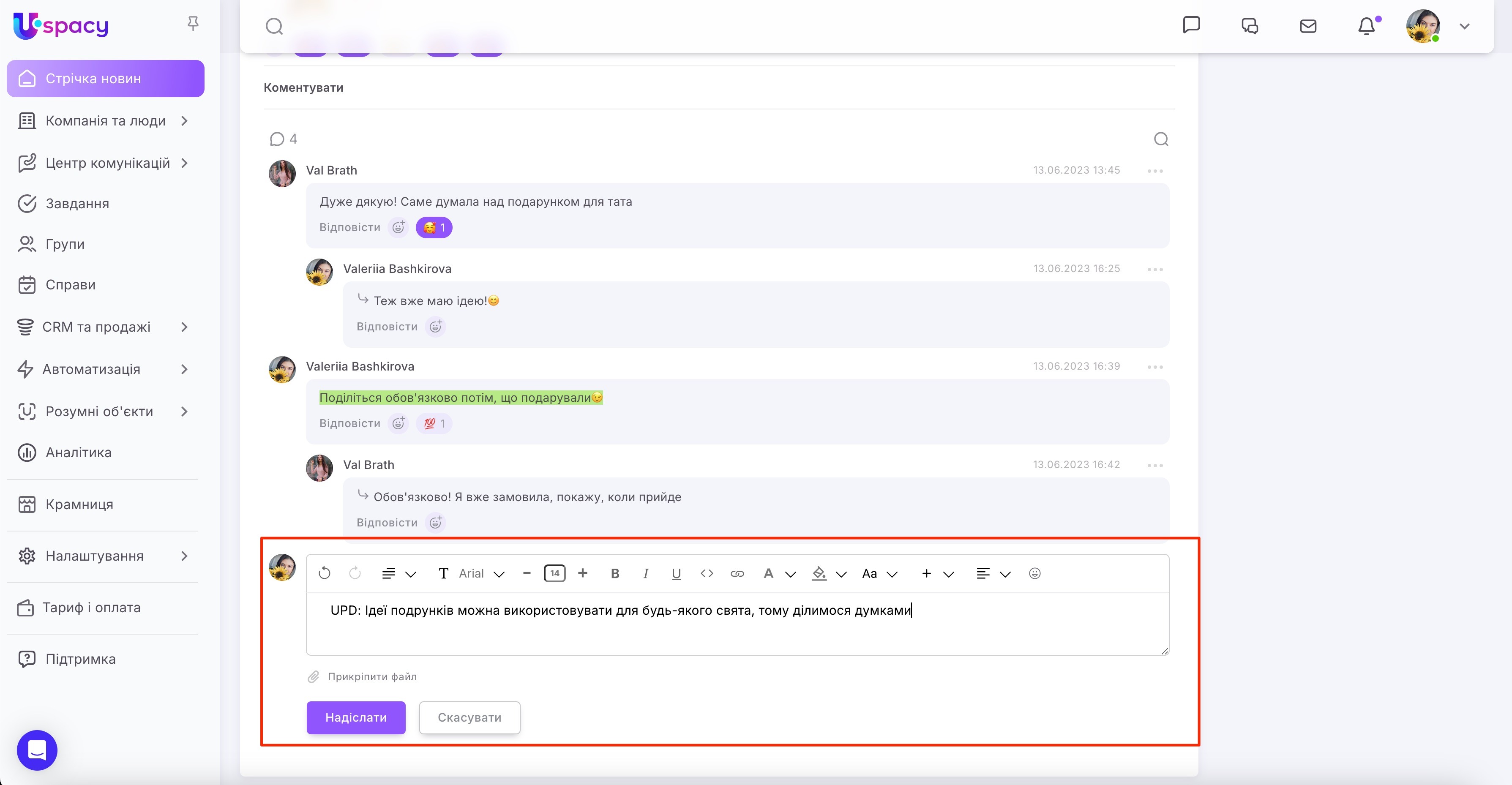Toggle bold formatting in the editor
Screen dimensions: 1512x785
point(615,573)
